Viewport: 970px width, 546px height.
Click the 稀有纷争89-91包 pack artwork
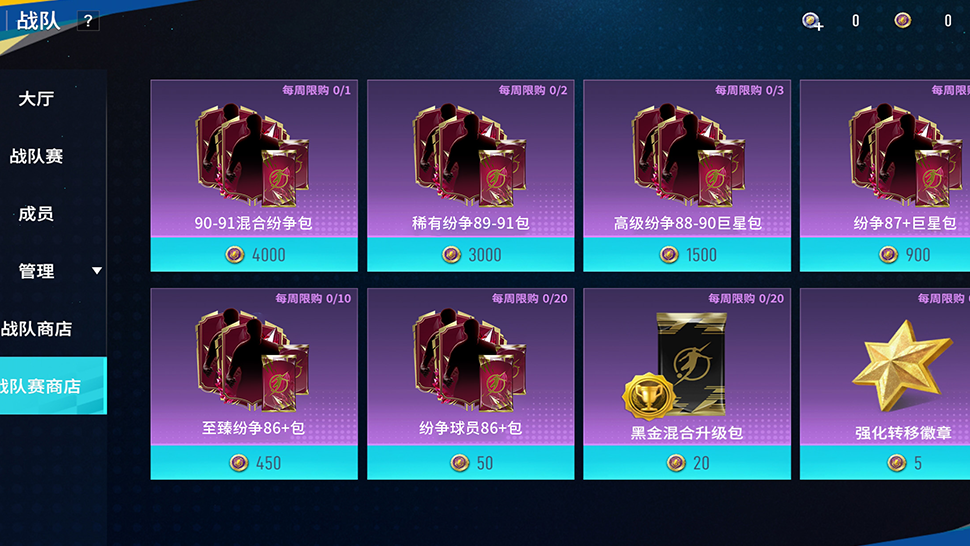coord(470,155)
